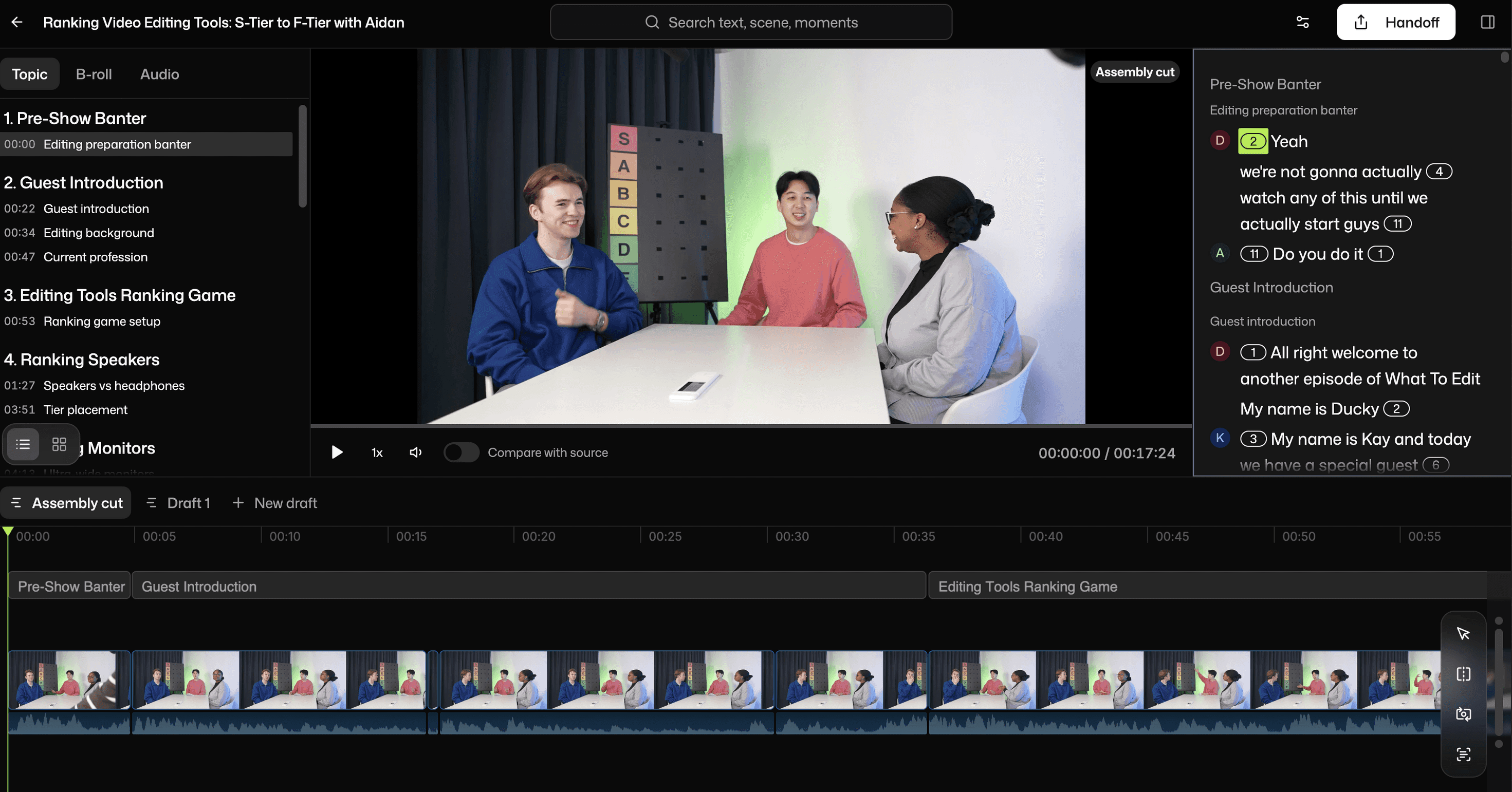
Task: Click the topic list scrollbar
Action: pyautogui.click(x=302, y=156)
